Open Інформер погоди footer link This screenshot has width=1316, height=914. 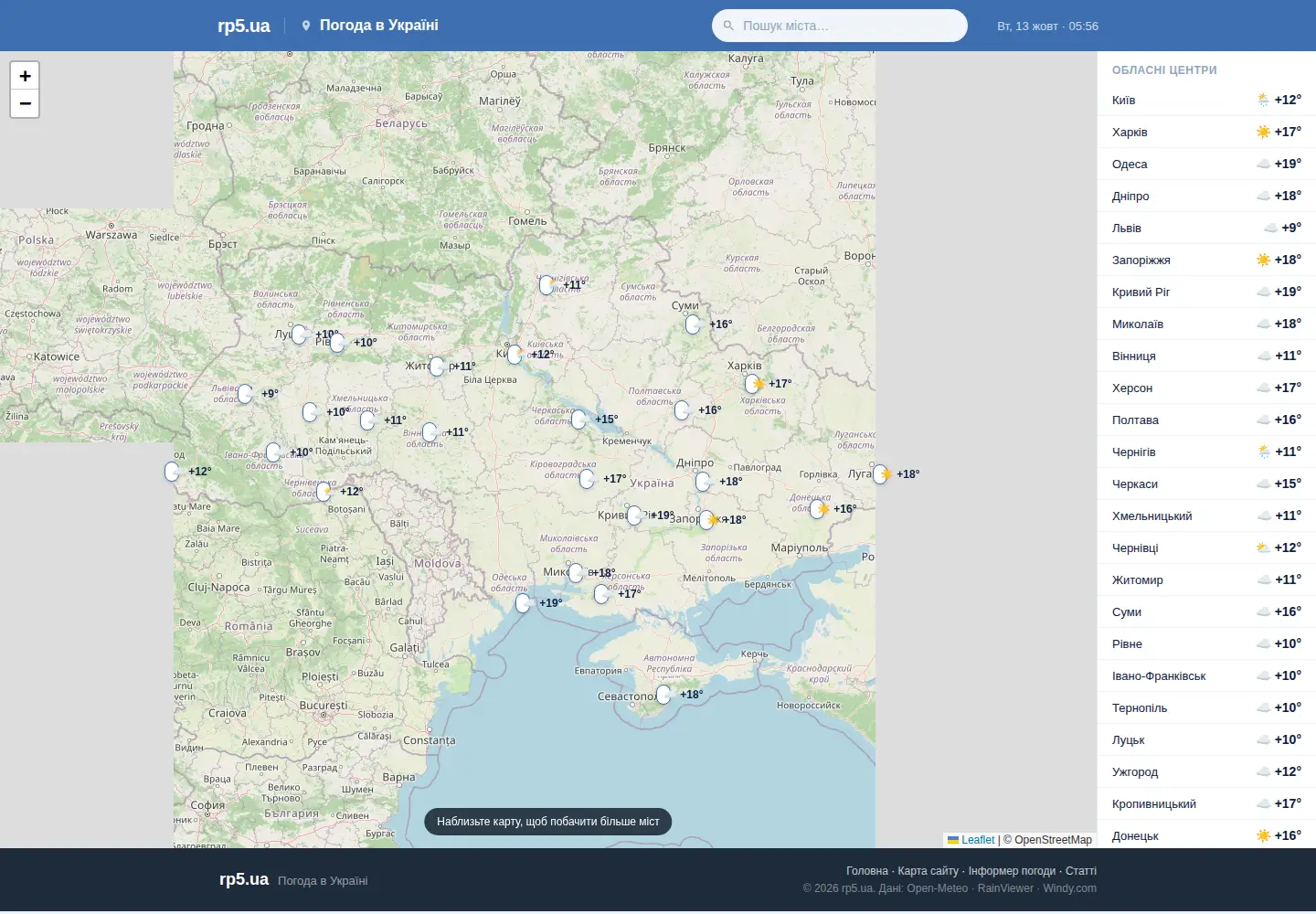pos(1012,871)
